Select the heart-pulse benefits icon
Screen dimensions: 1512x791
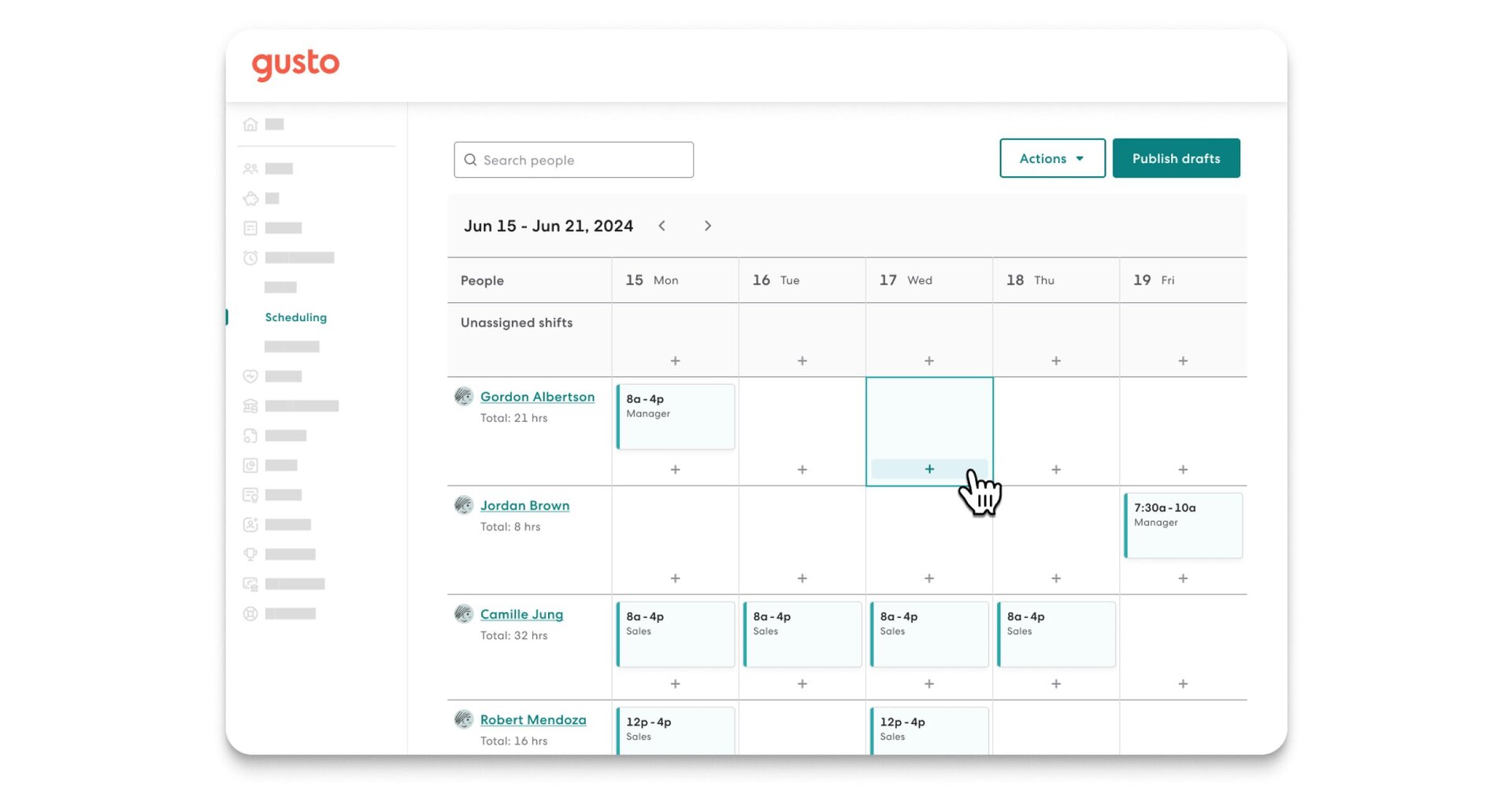coord(250,376)
